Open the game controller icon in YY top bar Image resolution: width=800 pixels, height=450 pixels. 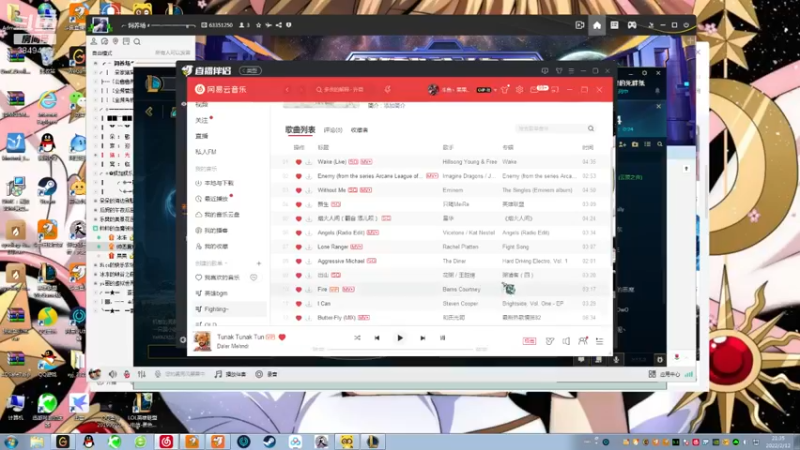[x=632, y=25]
